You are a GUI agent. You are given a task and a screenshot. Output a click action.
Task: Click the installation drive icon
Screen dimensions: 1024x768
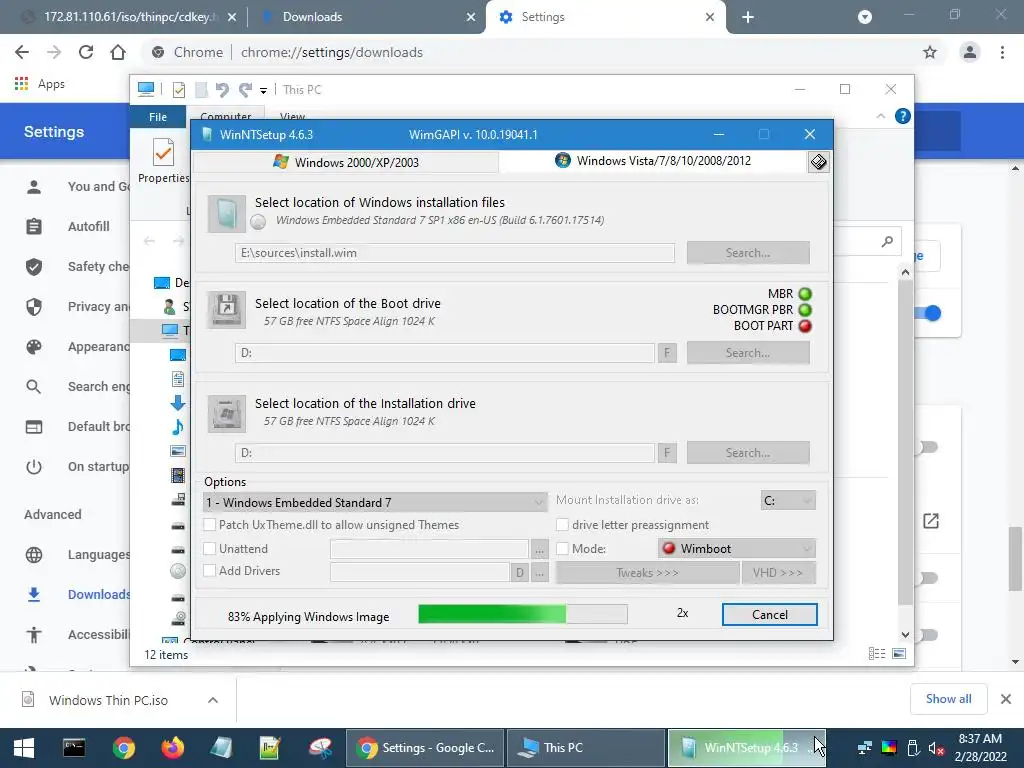[227, 413]
